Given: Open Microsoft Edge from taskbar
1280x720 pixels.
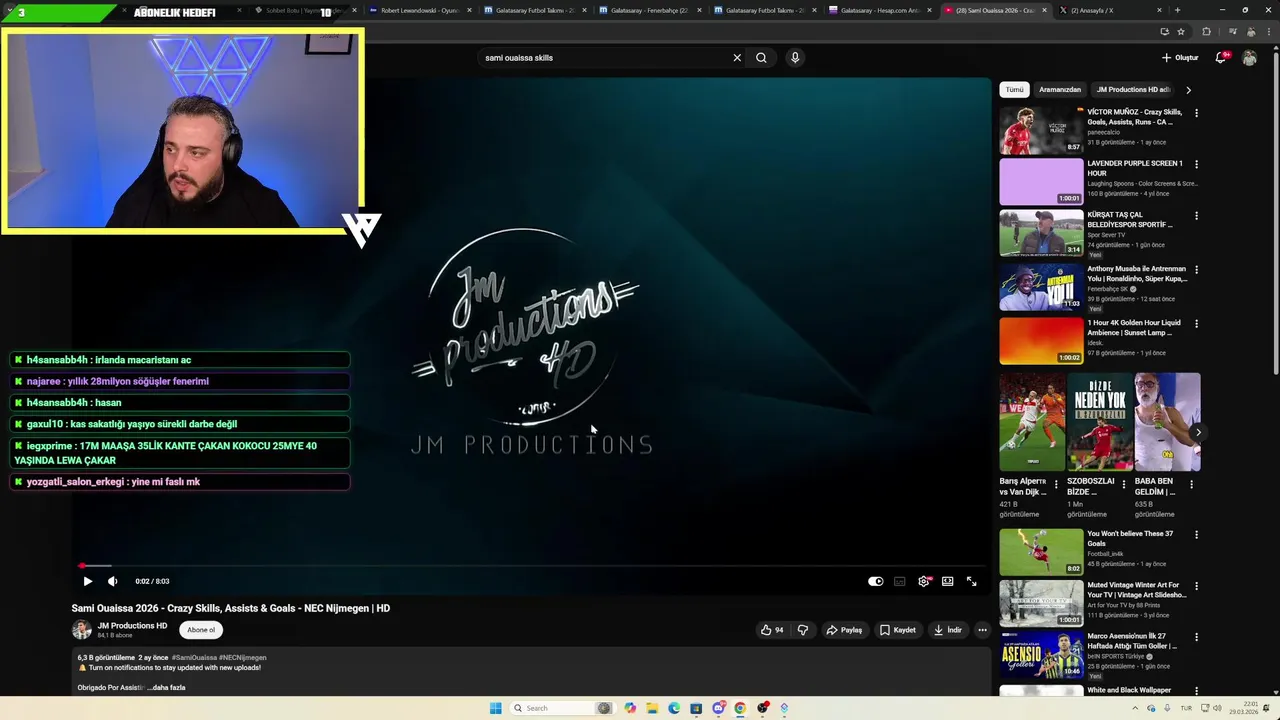Looking at the screenshot, I should tap(674, 708).
